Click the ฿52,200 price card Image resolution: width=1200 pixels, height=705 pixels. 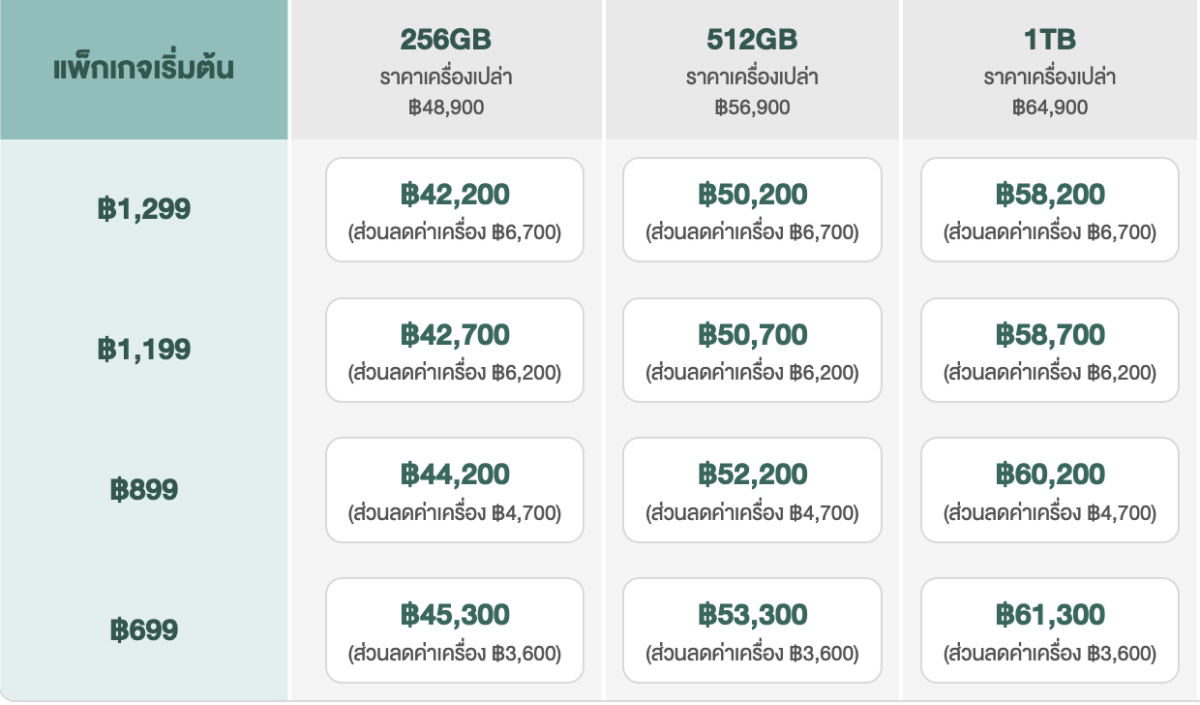[752, 490]
